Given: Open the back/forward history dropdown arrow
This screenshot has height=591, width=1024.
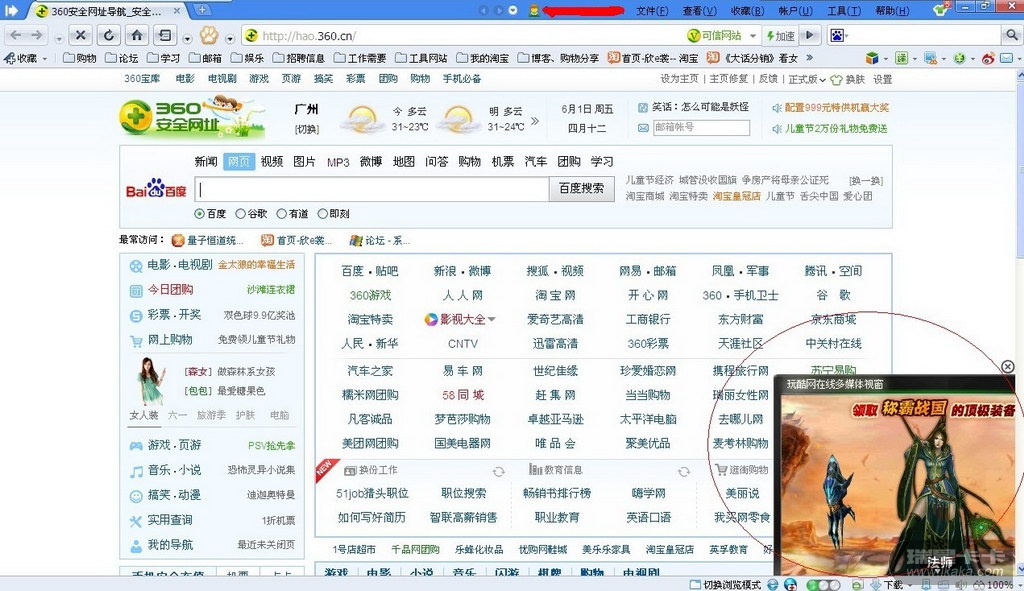Looking at the screenshot, I should pos(59,39).
